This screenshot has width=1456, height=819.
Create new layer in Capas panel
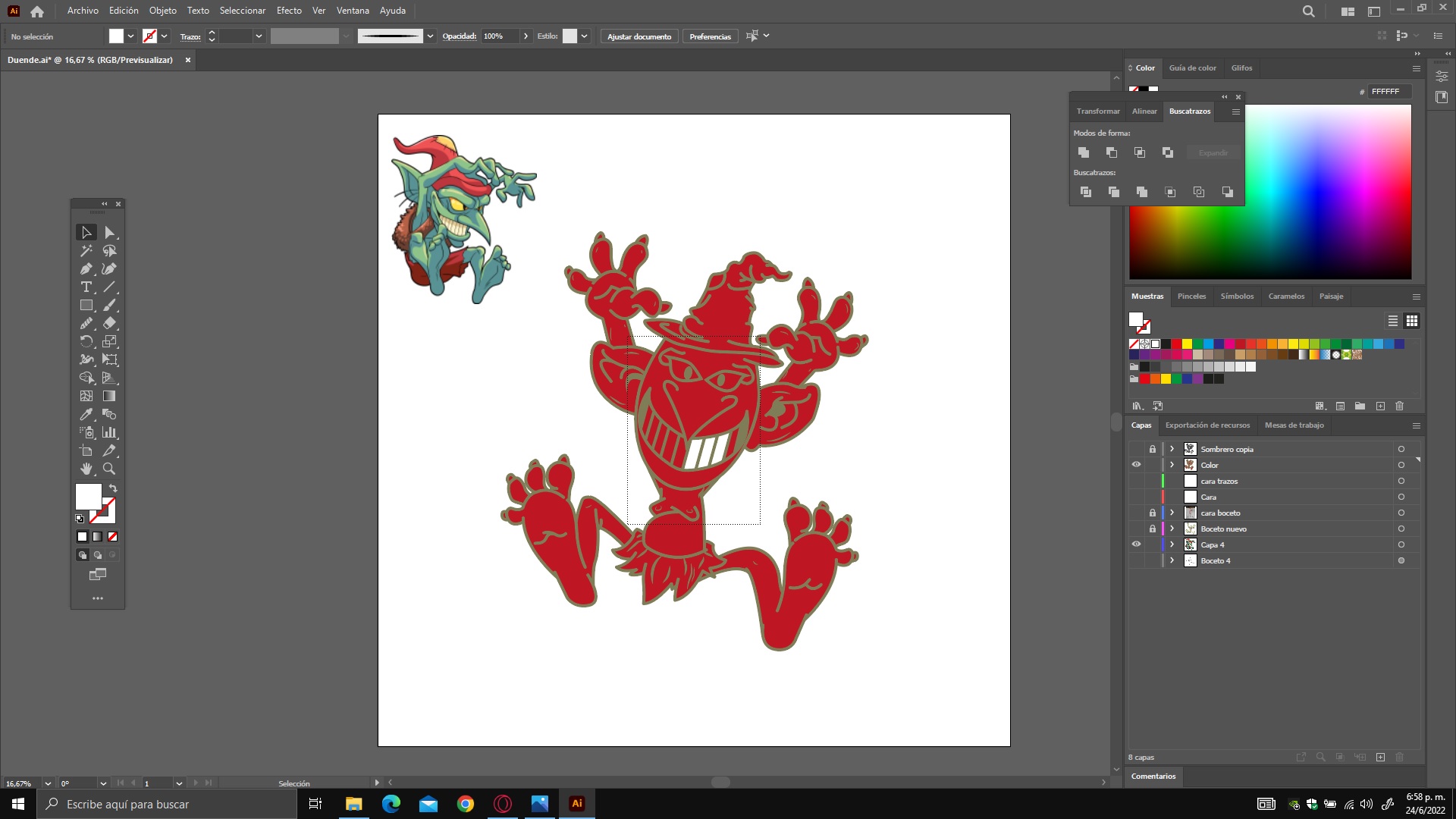click(1380, 757)
